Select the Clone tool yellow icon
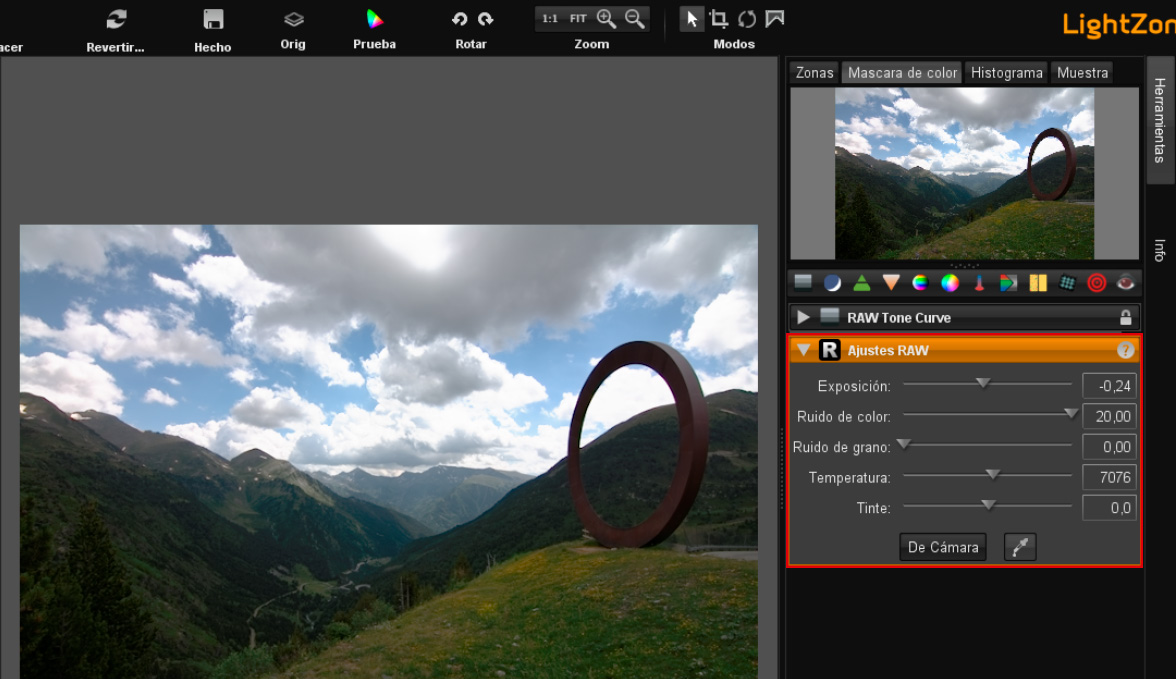The height and width of the screenshot is (679, 1176). 1037,282
